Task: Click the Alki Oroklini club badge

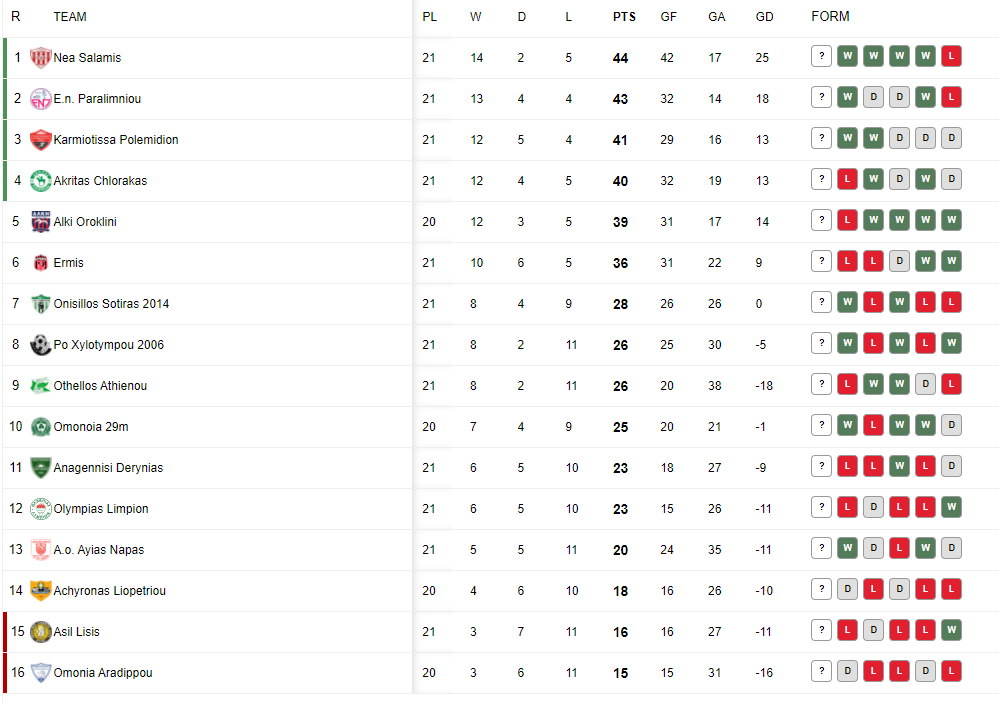Action: tap(41, 222)
